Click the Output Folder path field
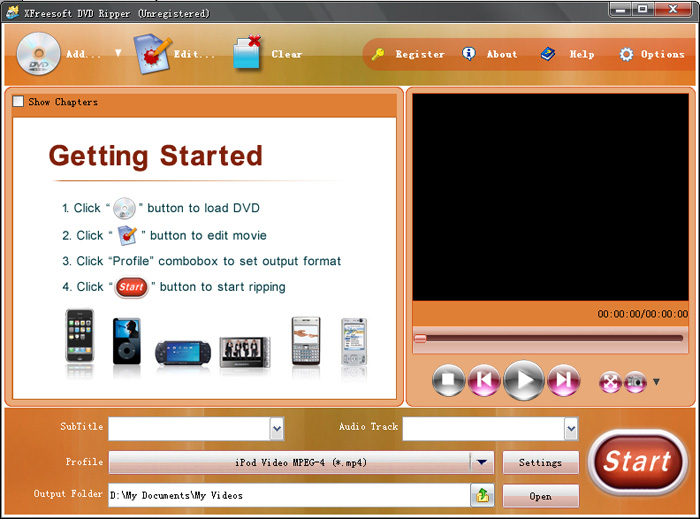Image resolution: width=700 pixels, height=519 pixels. point(289,495)
